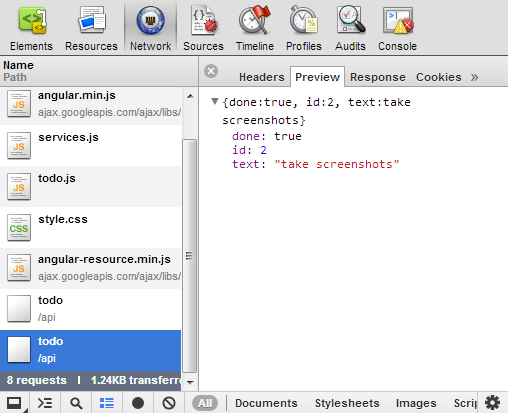Switch to the Headers tab
Screen dimensions: 508x413
tap(262, 77)
